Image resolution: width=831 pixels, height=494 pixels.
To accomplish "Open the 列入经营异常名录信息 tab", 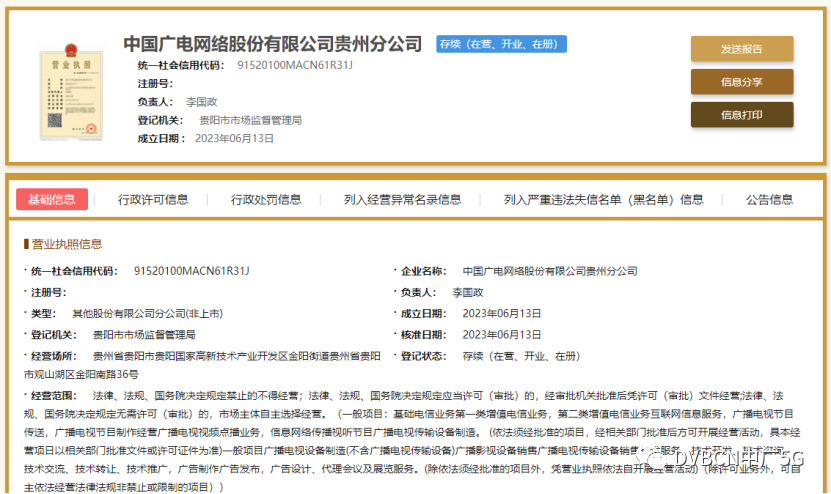I will pos(402,199).
